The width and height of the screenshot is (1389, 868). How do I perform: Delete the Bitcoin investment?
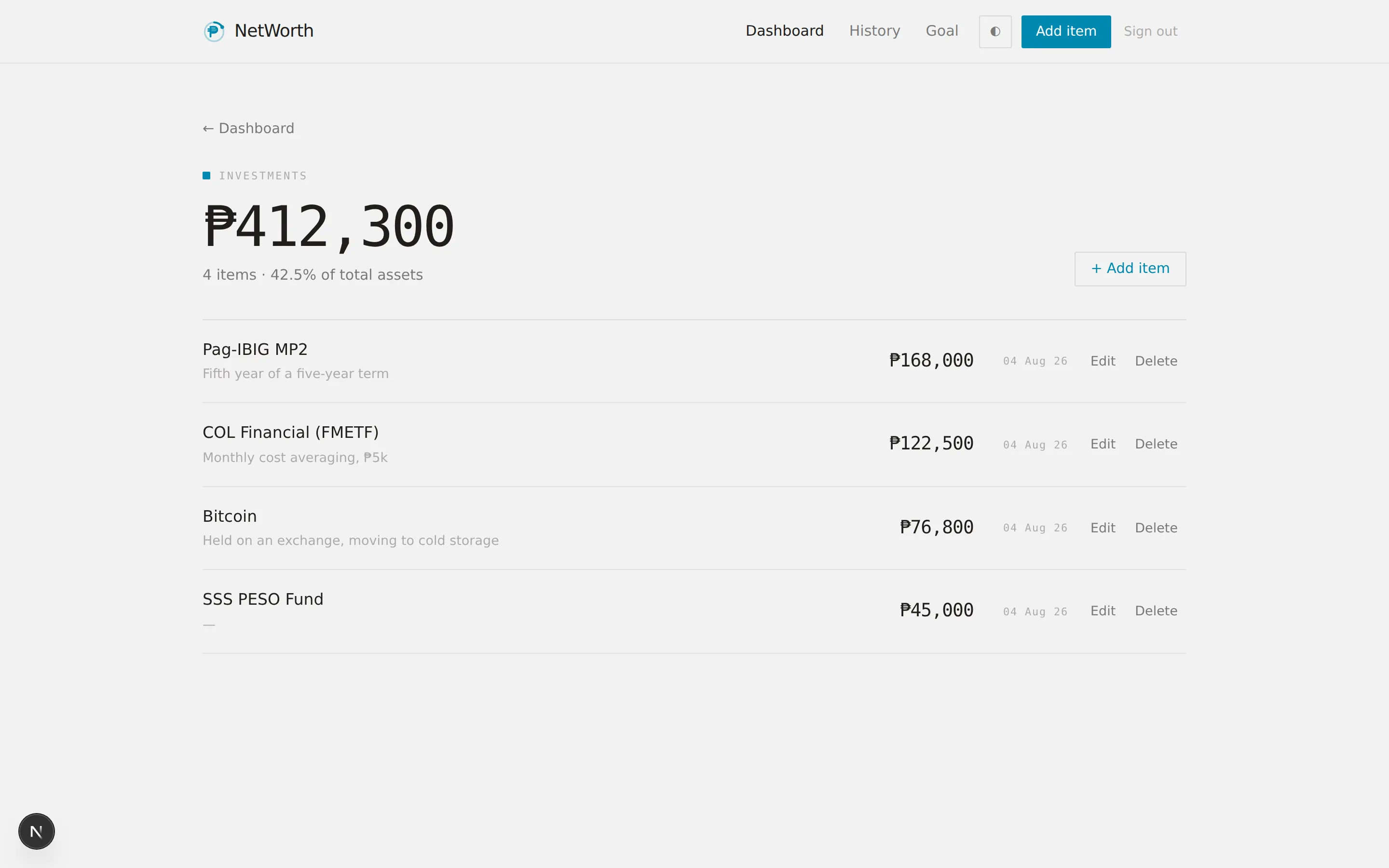pyautogui.click(x=1156, y=528)
